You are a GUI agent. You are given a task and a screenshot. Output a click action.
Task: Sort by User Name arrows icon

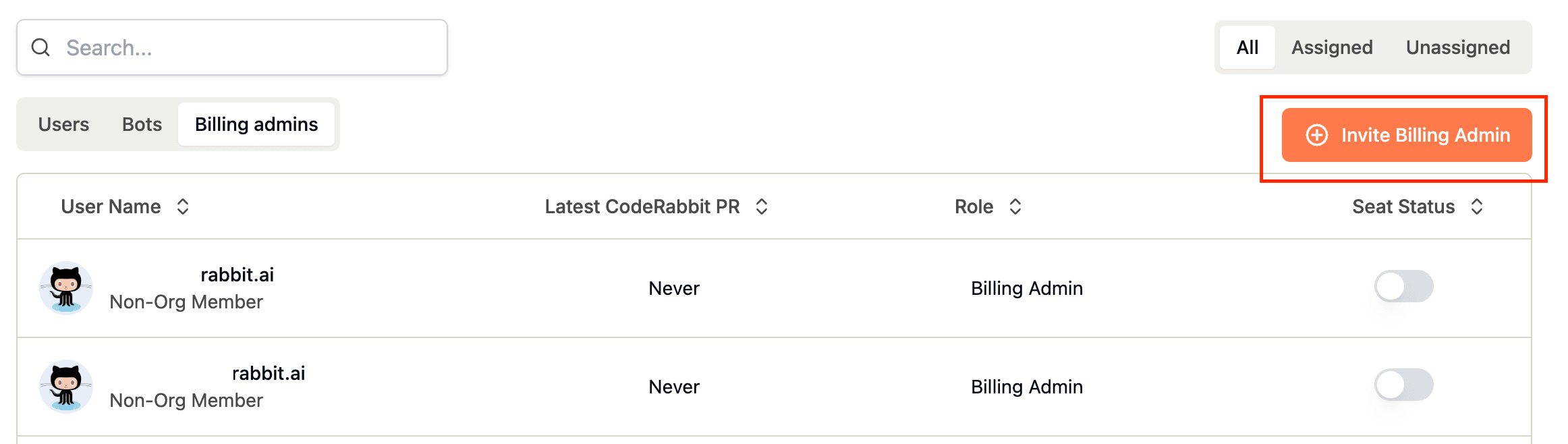point(183,206)
